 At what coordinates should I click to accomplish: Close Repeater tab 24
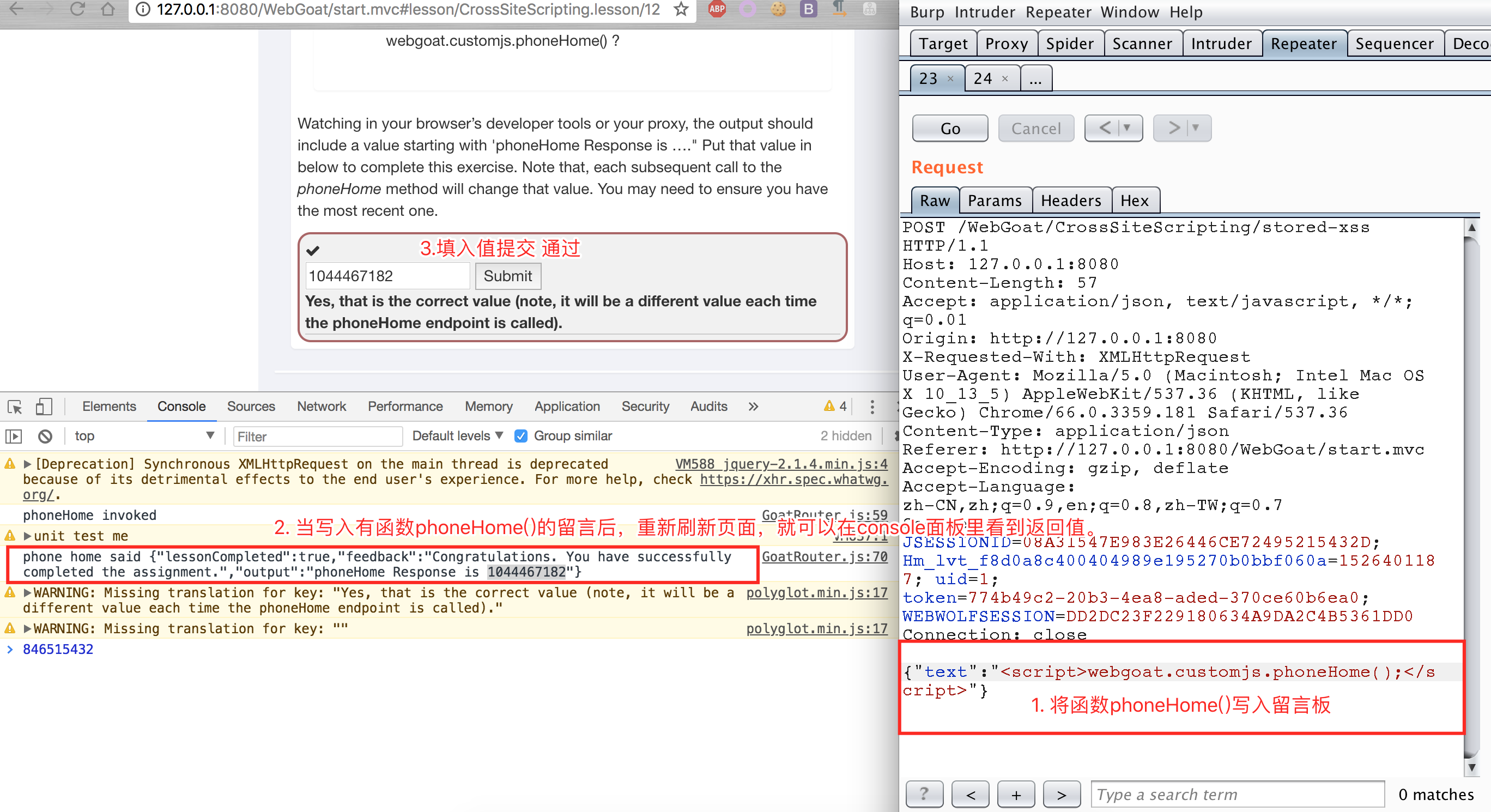1004,78
